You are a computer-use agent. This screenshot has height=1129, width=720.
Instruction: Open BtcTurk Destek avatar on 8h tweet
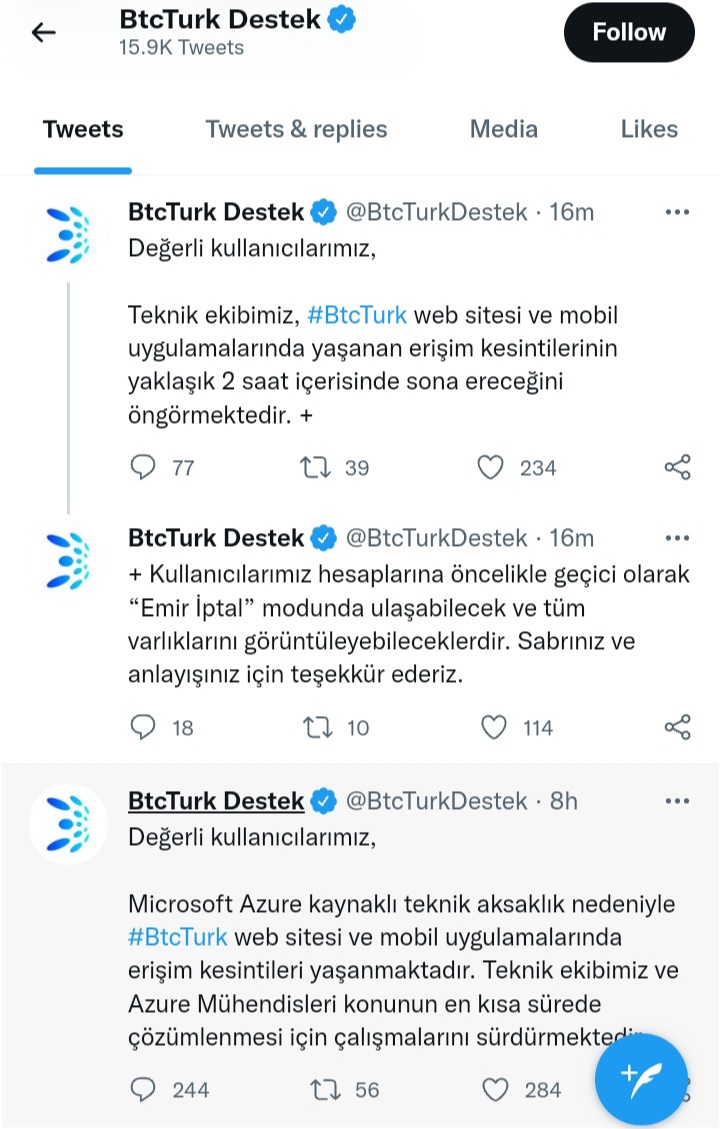[x=68, y=824]
